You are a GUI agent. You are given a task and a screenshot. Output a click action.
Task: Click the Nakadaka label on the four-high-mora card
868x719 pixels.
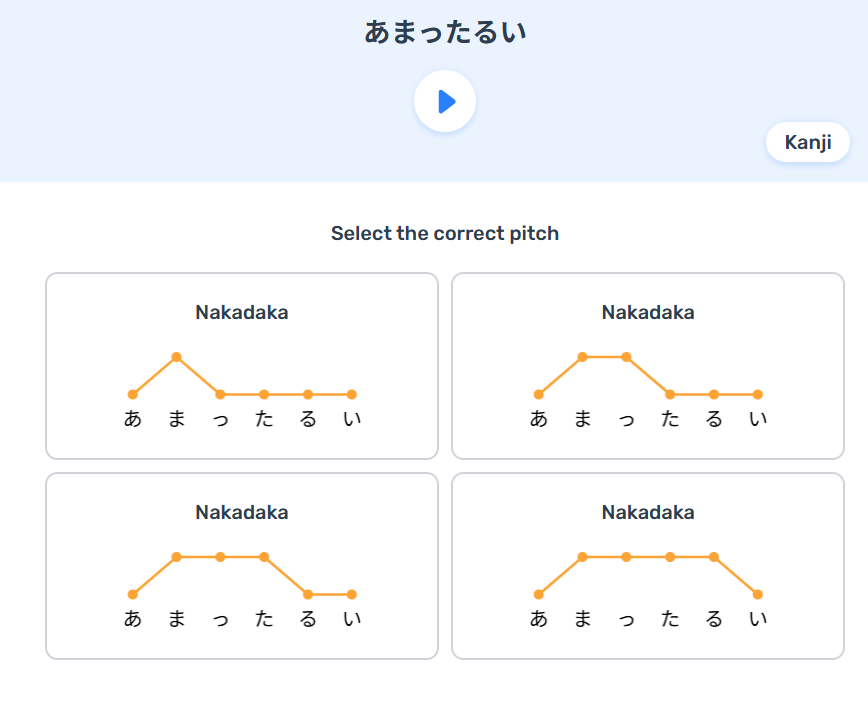(648, 513)
